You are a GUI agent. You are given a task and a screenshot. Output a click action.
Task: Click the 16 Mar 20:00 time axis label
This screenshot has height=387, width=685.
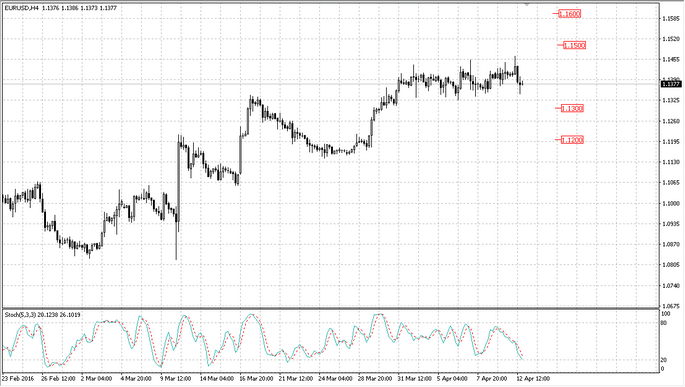257,379
